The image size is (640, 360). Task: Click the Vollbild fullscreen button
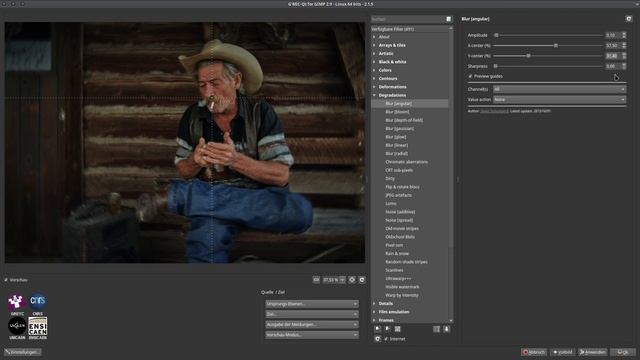(x=562, y=352)
